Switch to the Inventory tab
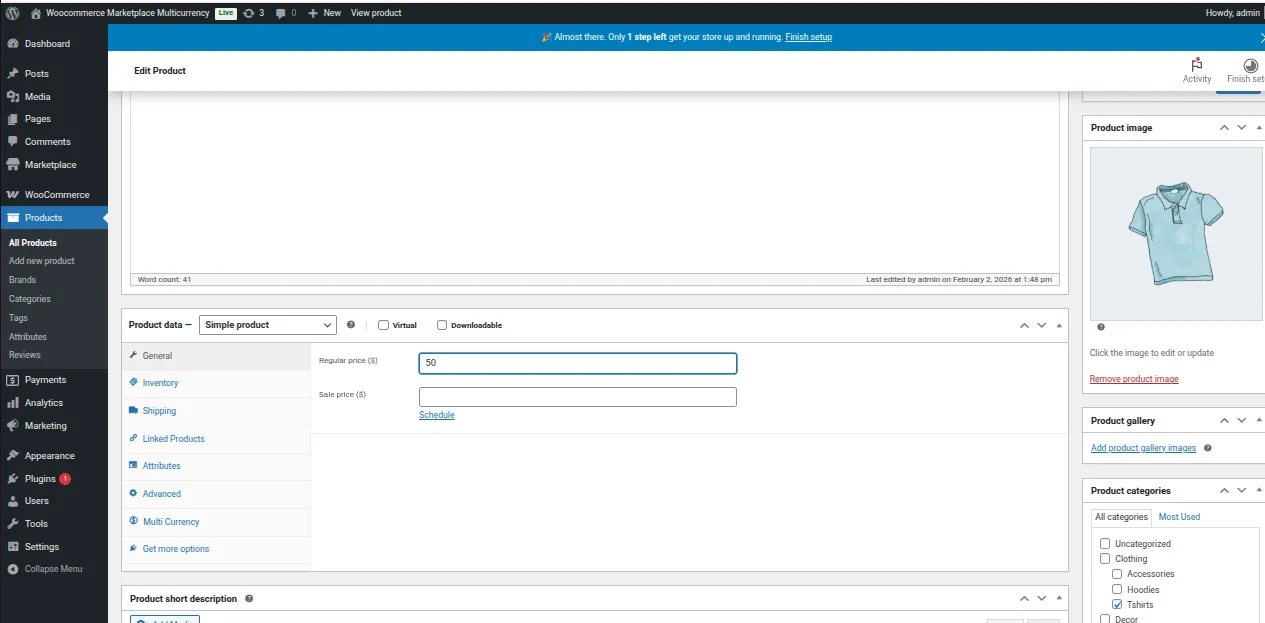This screenshot has width=1265, height=623. tap(160, 383)
